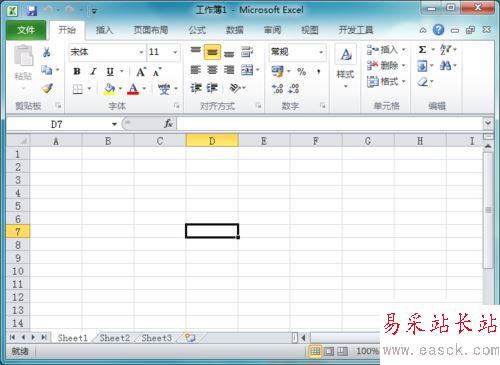Open font size dropdown 11
500x365 pixels.
pos(175,52)
